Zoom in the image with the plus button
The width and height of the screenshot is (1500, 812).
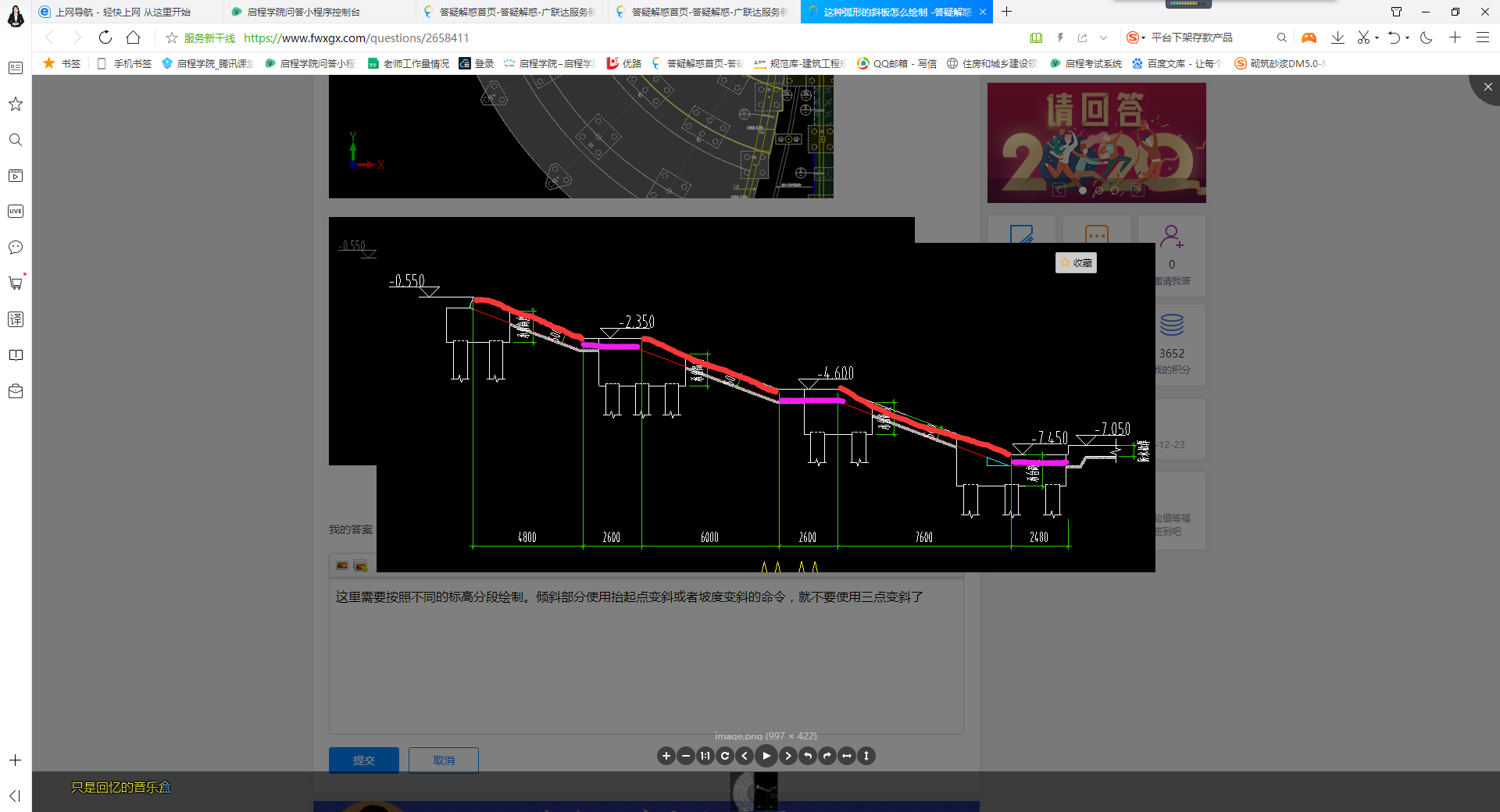coord(666,756)
